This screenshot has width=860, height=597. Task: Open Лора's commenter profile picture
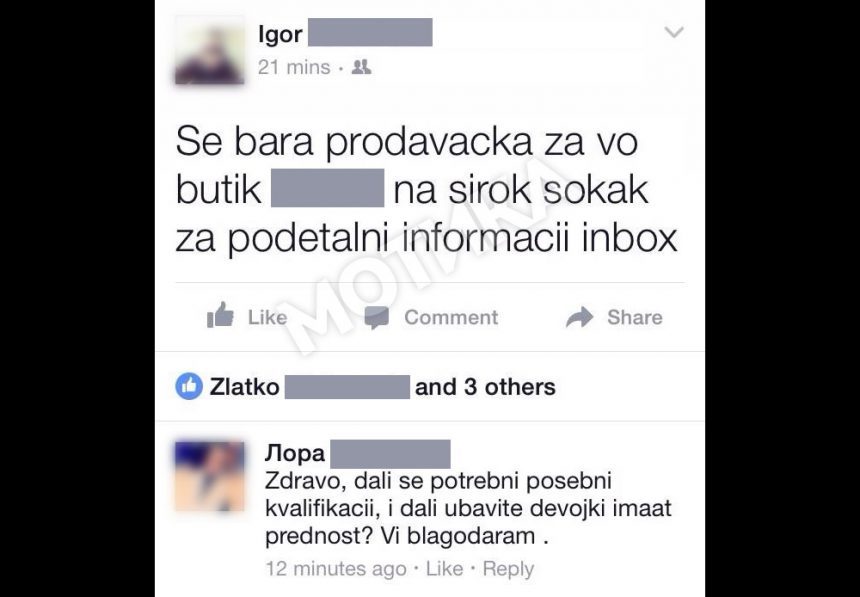210,476
